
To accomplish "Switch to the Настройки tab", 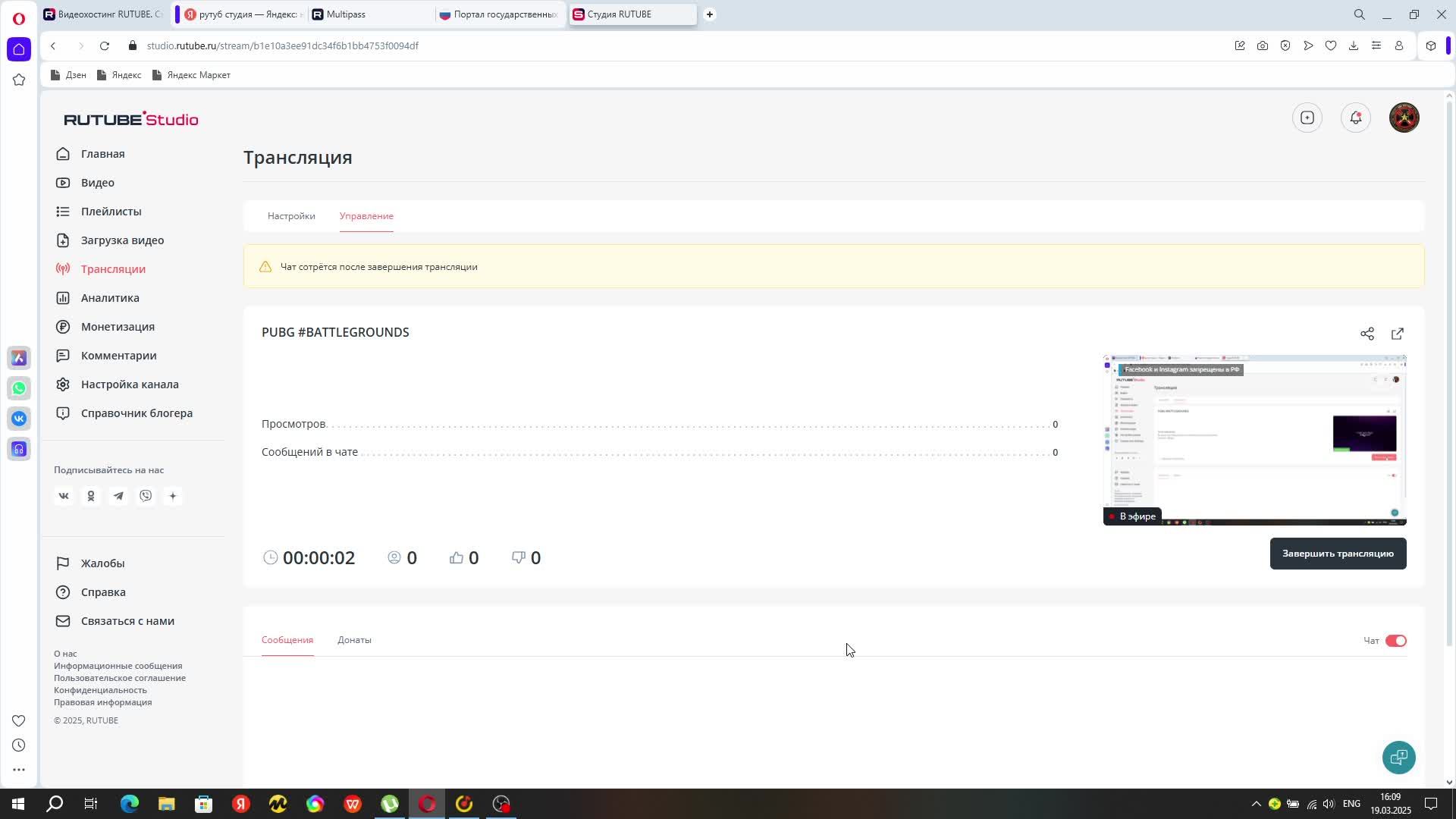I will tap(291, 216).
